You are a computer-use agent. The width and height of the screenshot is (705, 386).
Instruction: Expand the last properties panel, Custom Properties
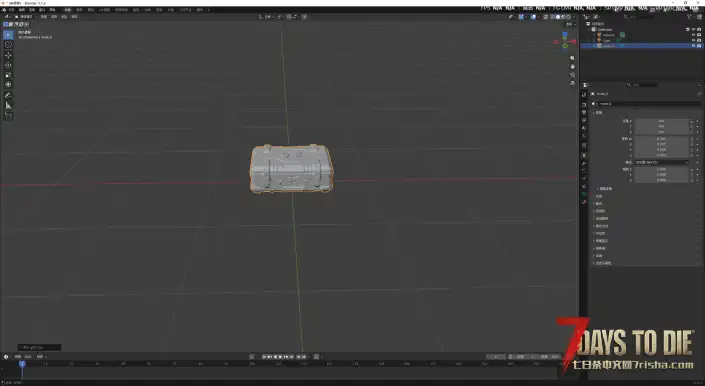[x=602, y=263]
